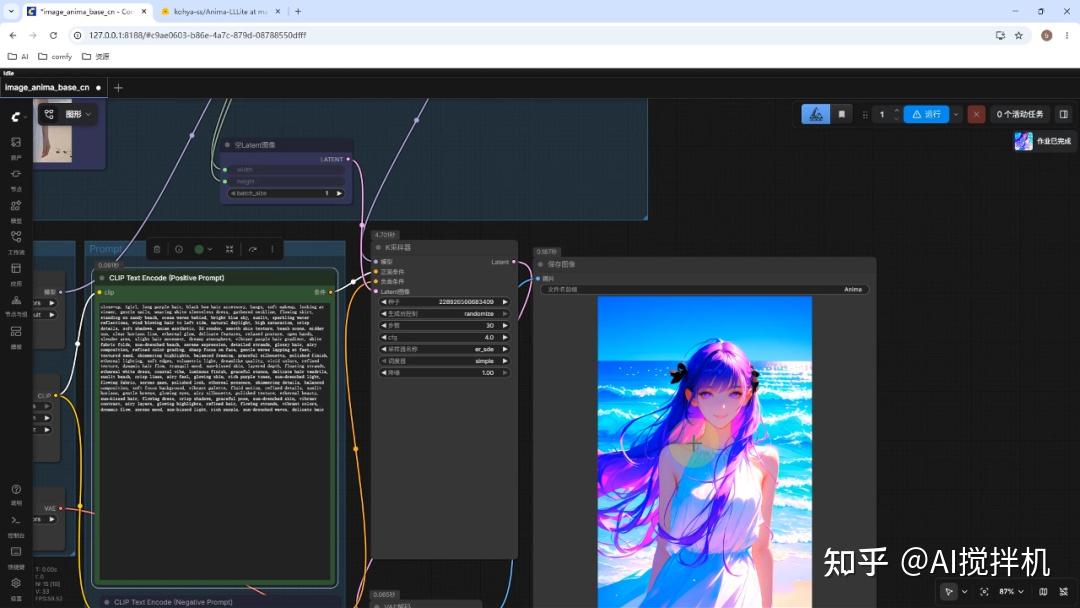The width and height of the screenshot is (1080, 608).
Task: Open the comfy bookmarks folder
Action: [55, 56]
